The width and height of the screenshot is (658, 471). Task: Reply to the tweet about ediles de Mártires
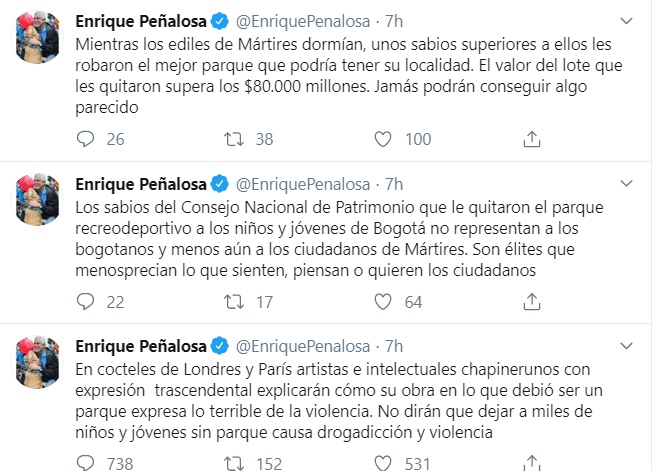(x=87, y=140)
